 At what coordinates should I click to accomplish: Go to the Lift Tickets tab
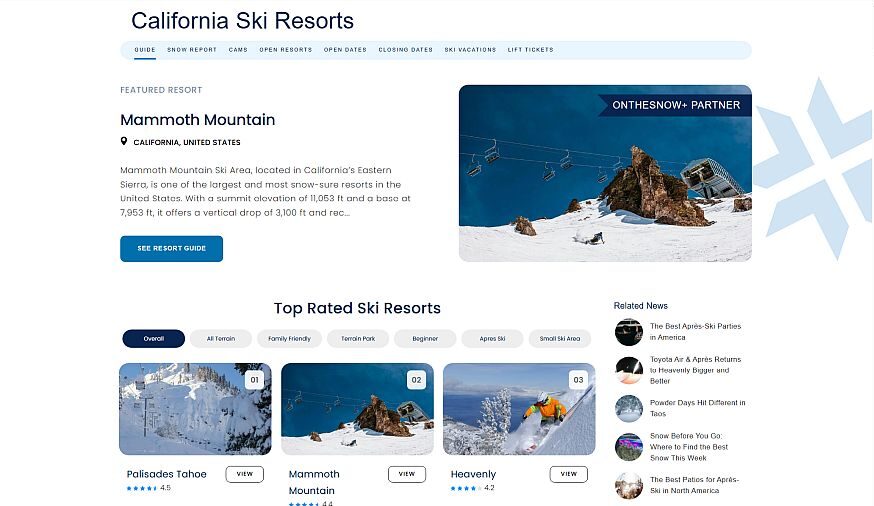tap(530, 50)
